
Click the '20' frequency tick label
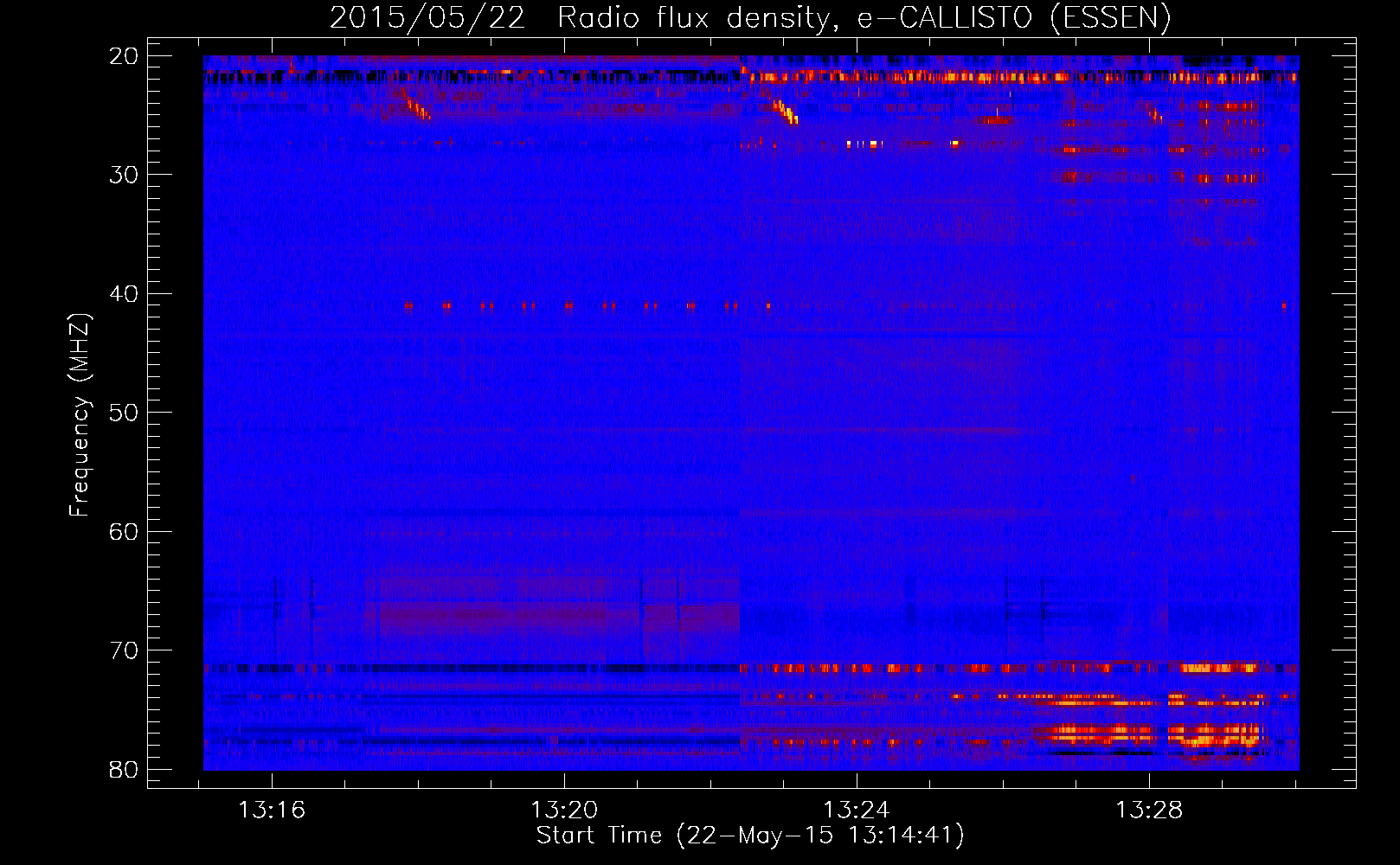tap(125, 56)
